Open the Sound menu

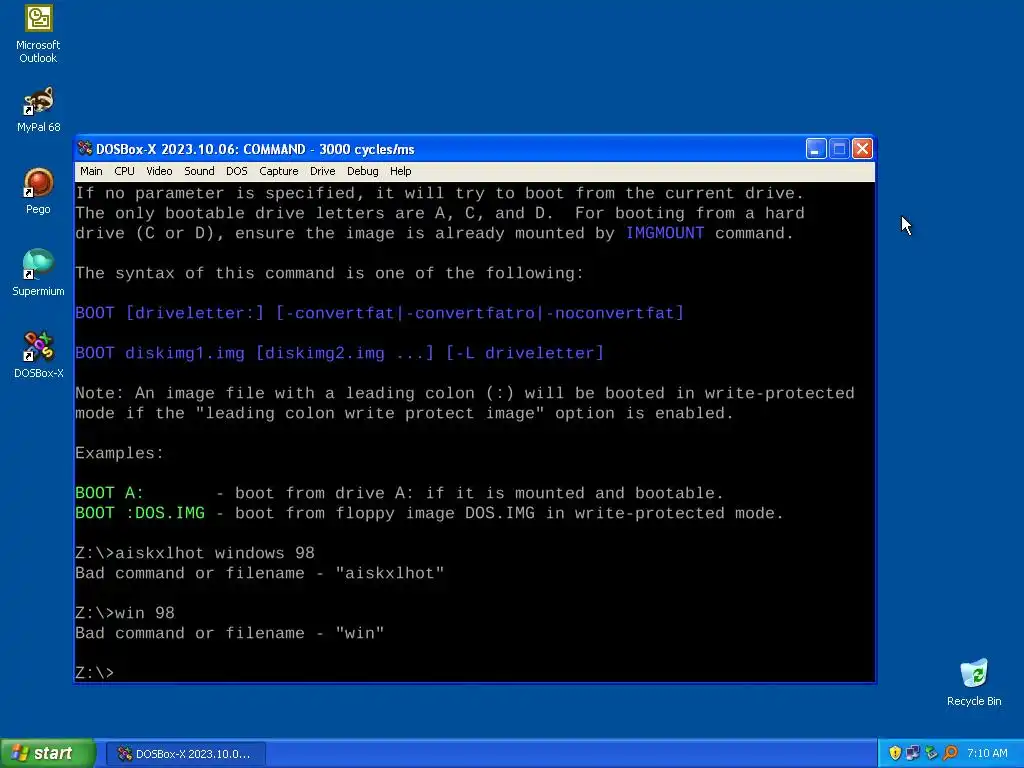pos(199,171)
